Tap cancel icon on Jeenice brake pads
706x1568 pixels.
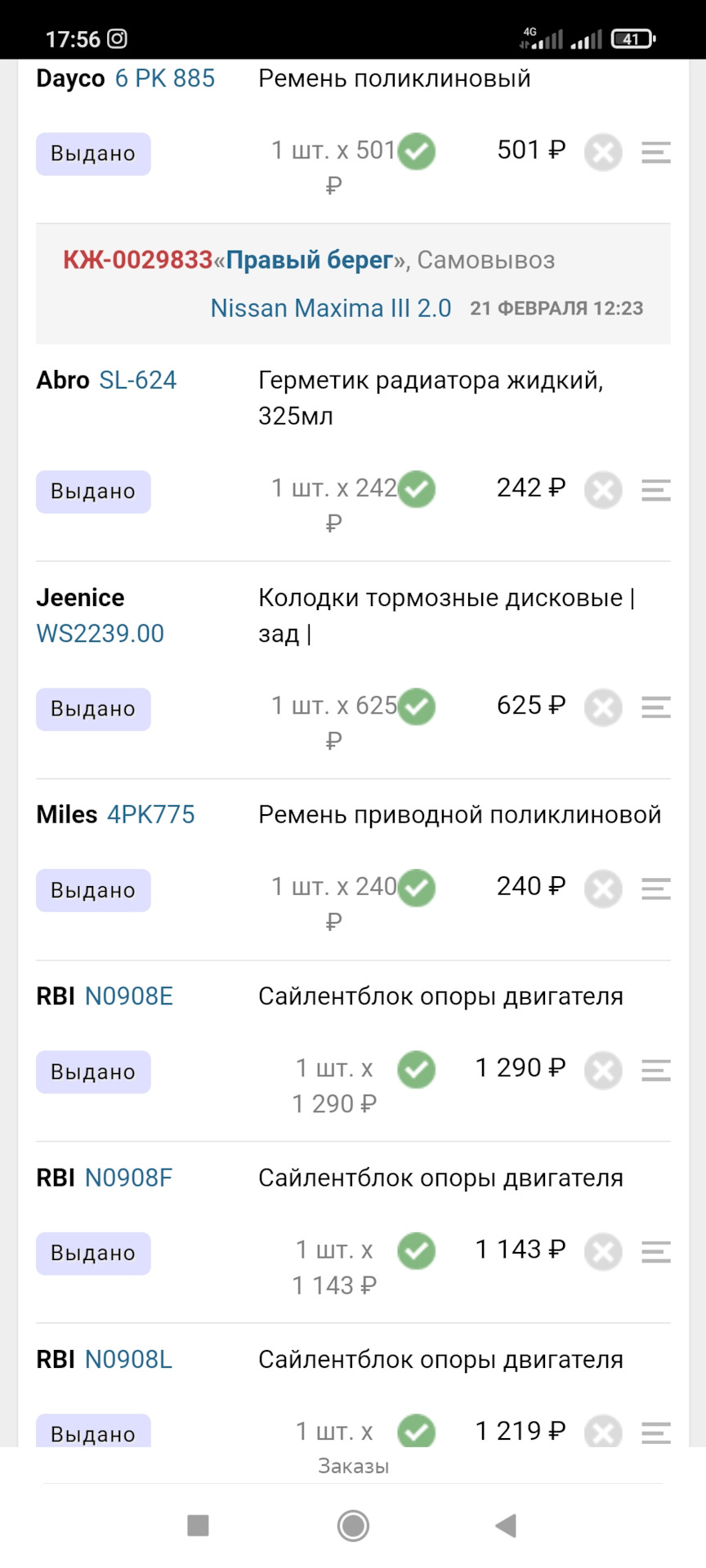pos(603,708)
